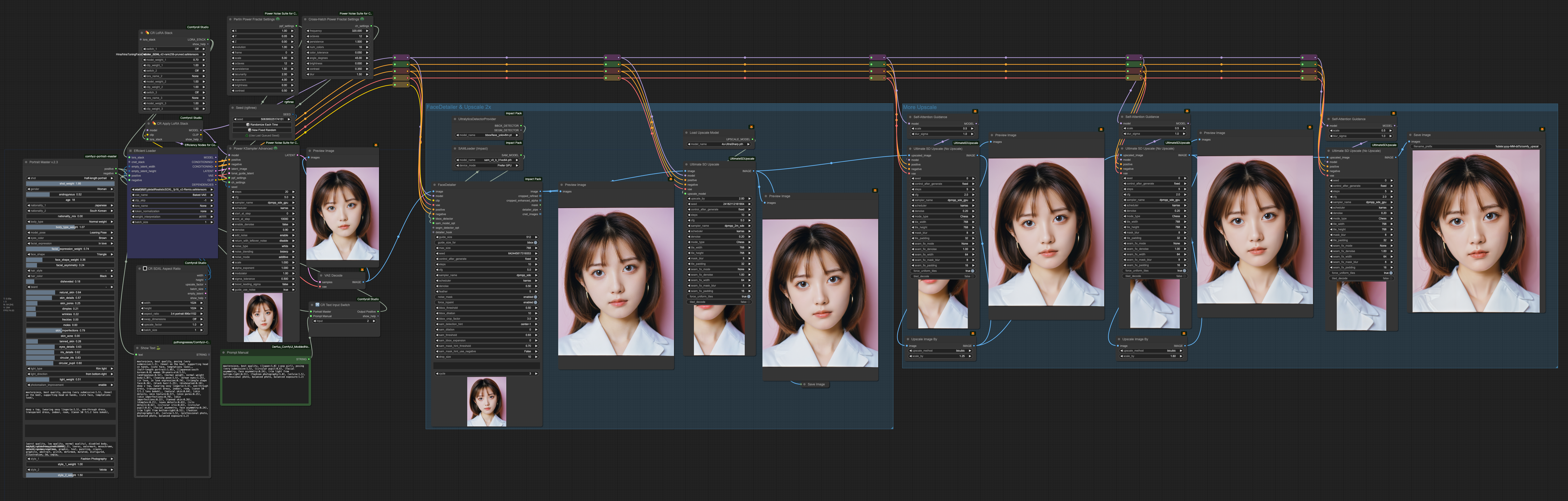Toggle force_uniform_tiles in Ultimate SD Upscale 2x node

[749, 297]
